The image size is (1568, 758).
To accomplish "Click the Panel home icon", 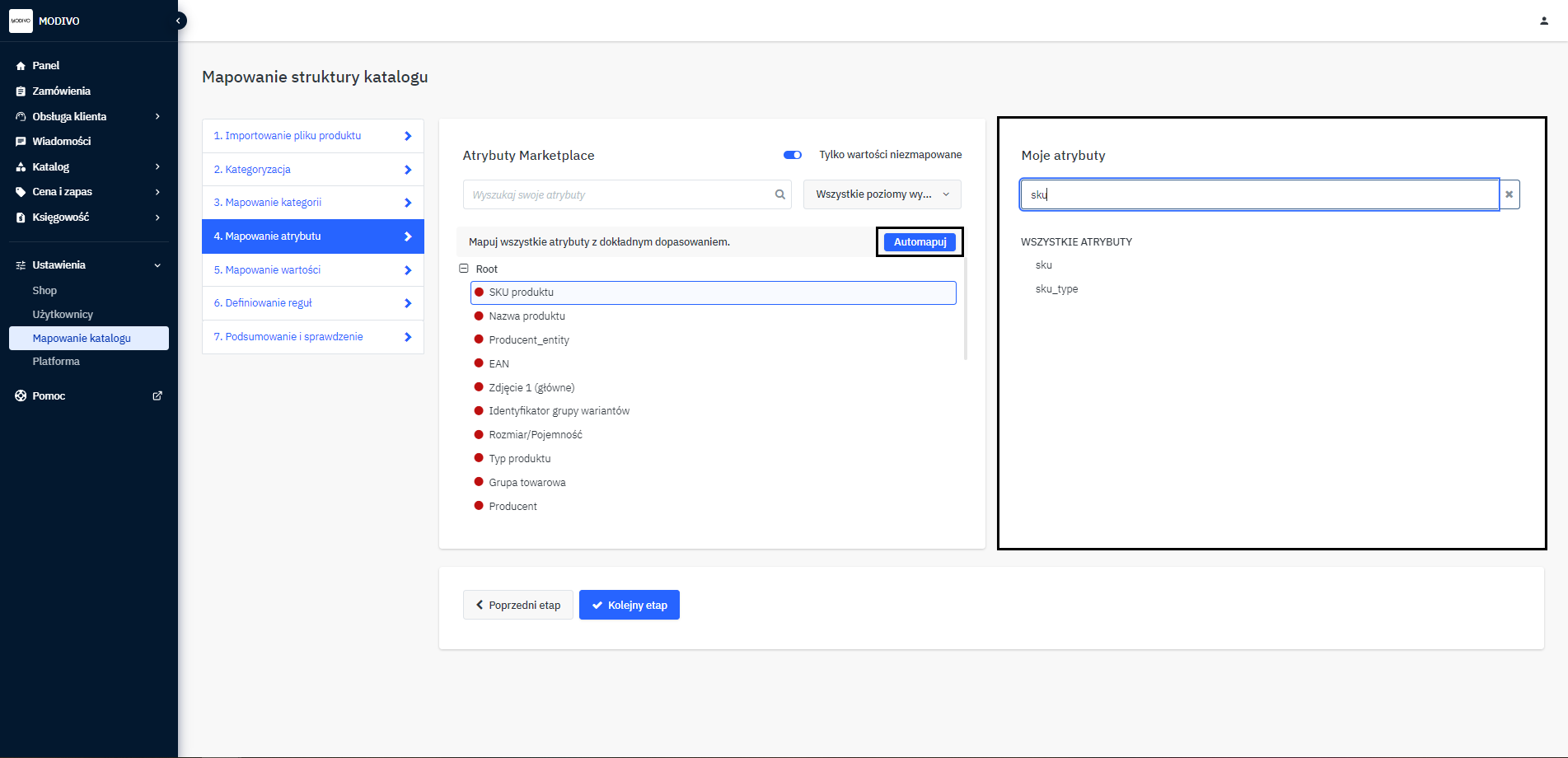I will pos(21,66).
